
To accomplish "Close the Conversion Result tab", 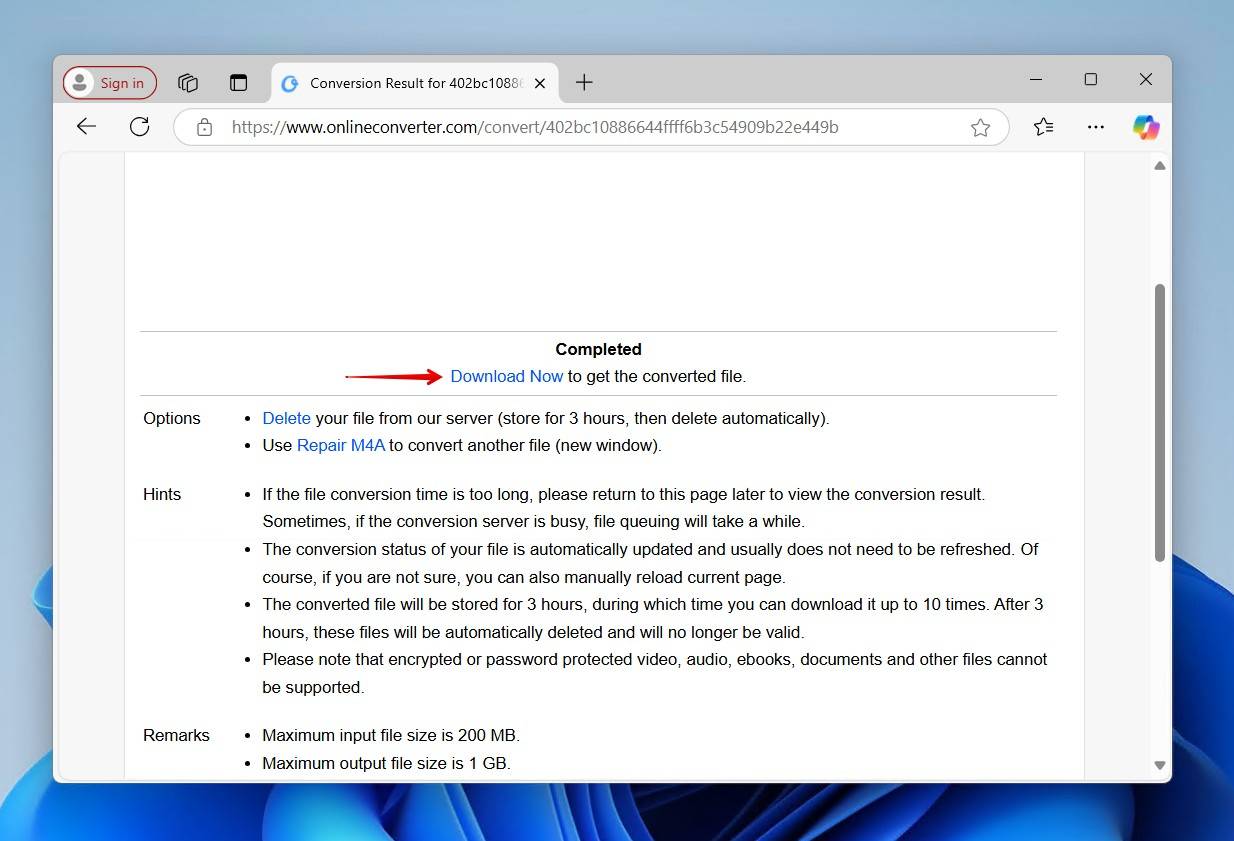I will 540,83.
